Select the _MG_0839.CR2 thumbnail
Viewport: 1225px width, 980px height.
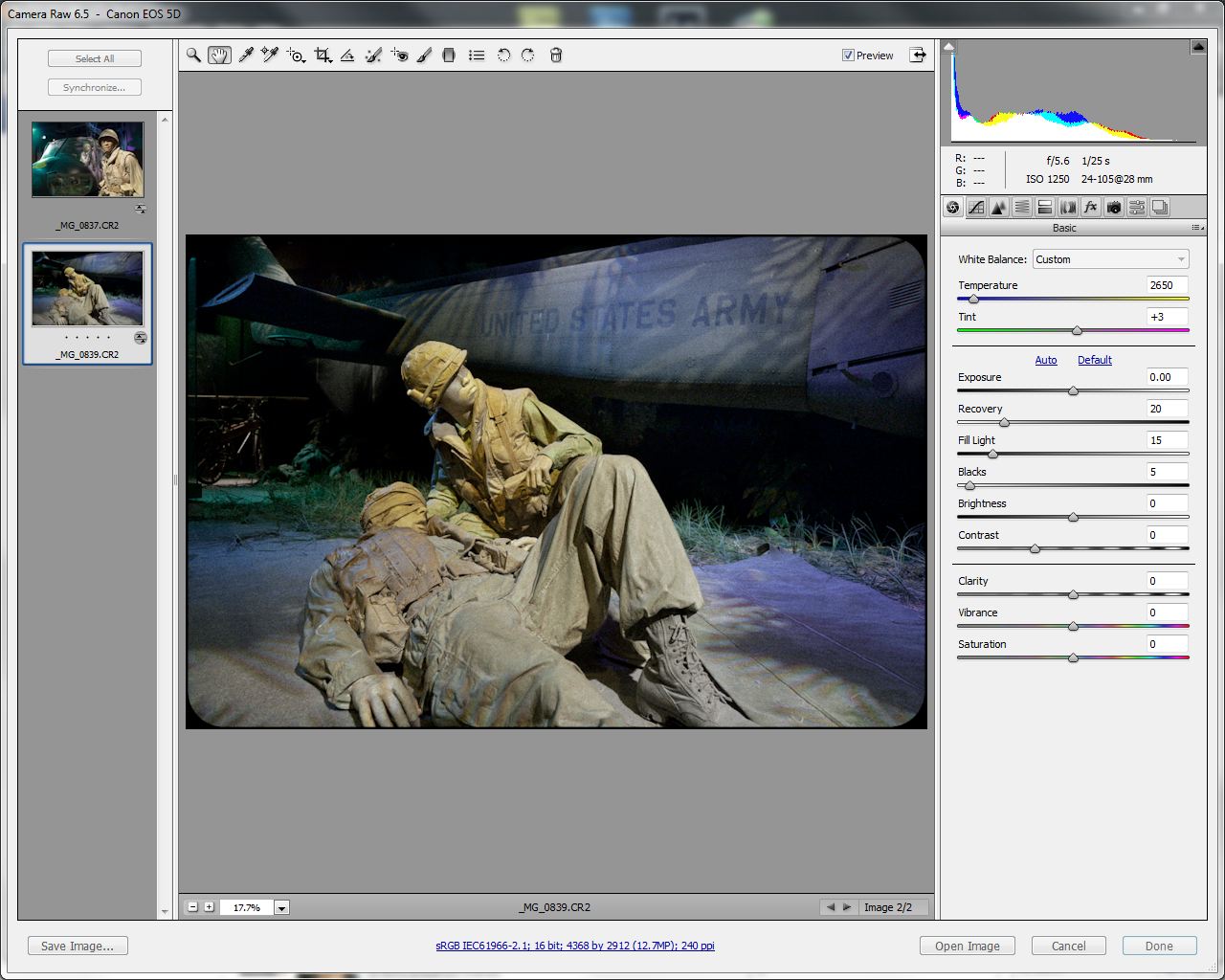click(87, 288)
